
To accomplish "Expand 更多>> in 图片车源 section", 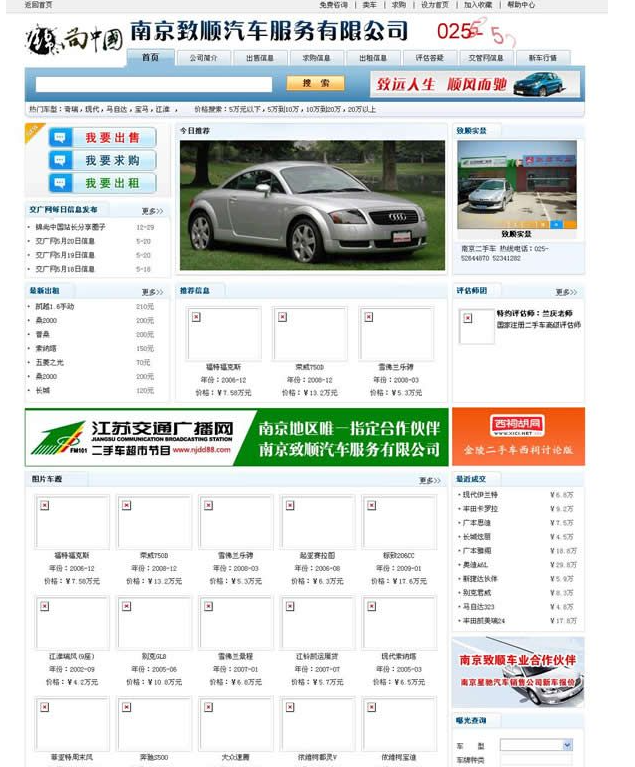I will click(430, 480).
